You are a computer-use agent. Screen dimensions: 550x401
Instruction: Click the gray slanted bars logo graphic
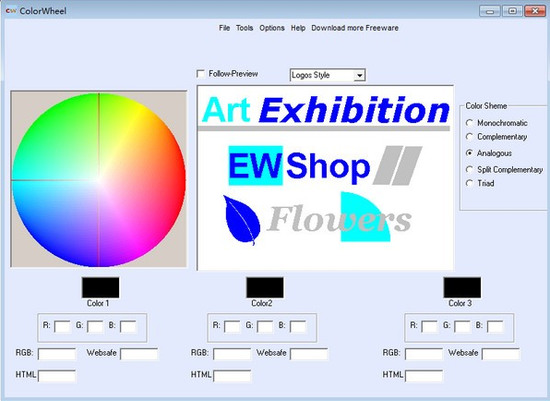397,165
